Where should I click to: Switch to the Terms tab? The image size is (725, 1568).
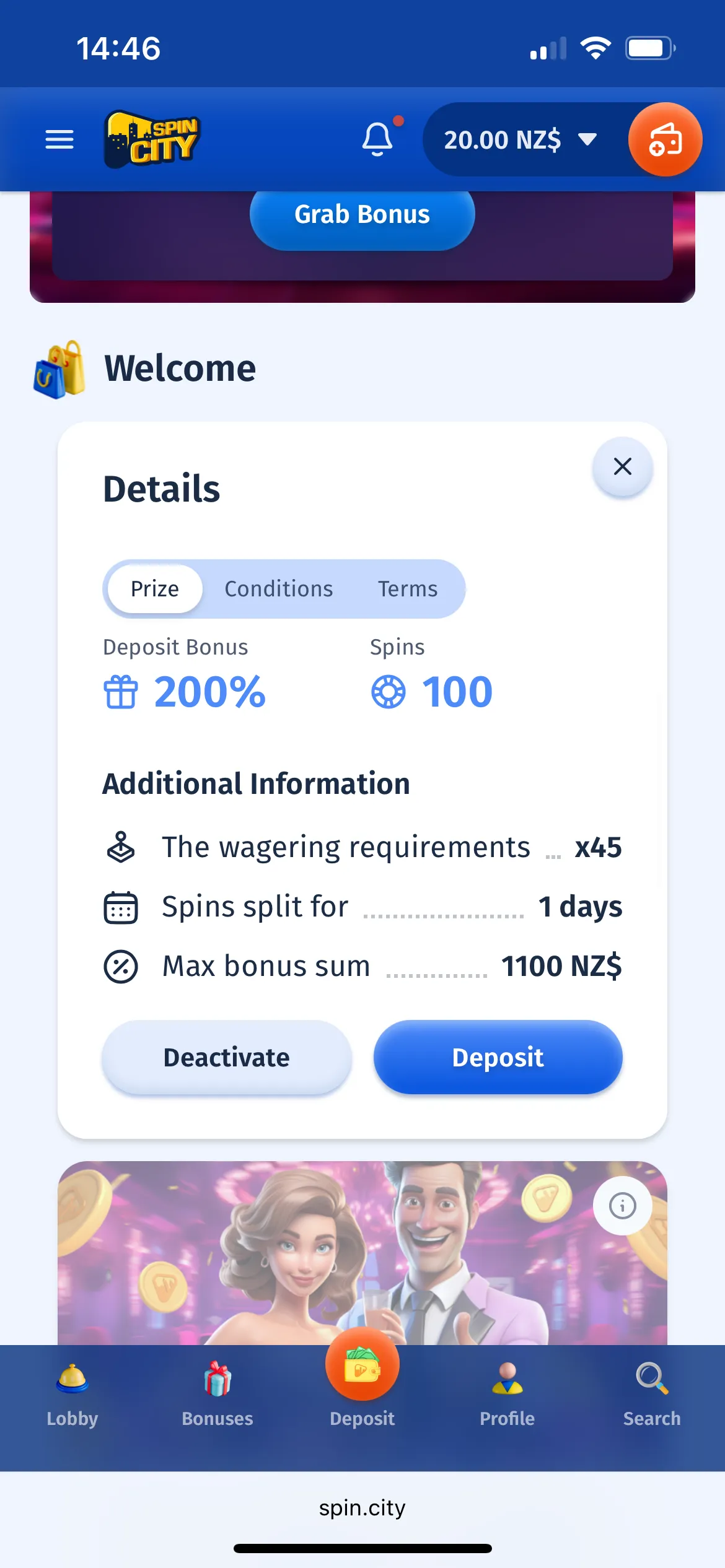pyautogui.click(x=408, y=589)
